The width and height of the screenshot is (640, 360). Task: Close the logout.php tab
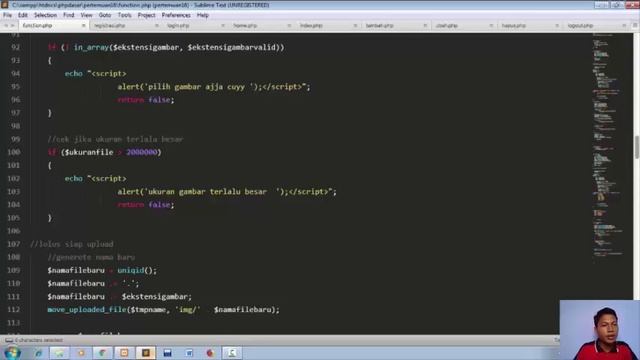pos(624,26)
